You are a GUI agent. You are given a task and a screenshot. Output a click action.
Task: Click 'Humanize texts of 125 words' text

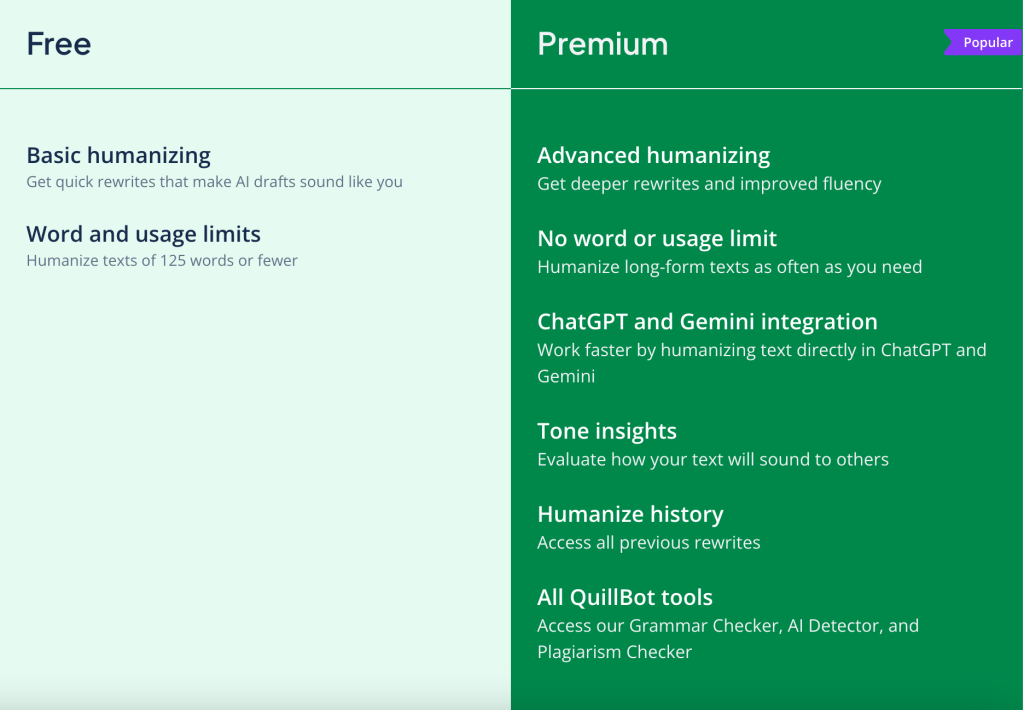[162, 261]
